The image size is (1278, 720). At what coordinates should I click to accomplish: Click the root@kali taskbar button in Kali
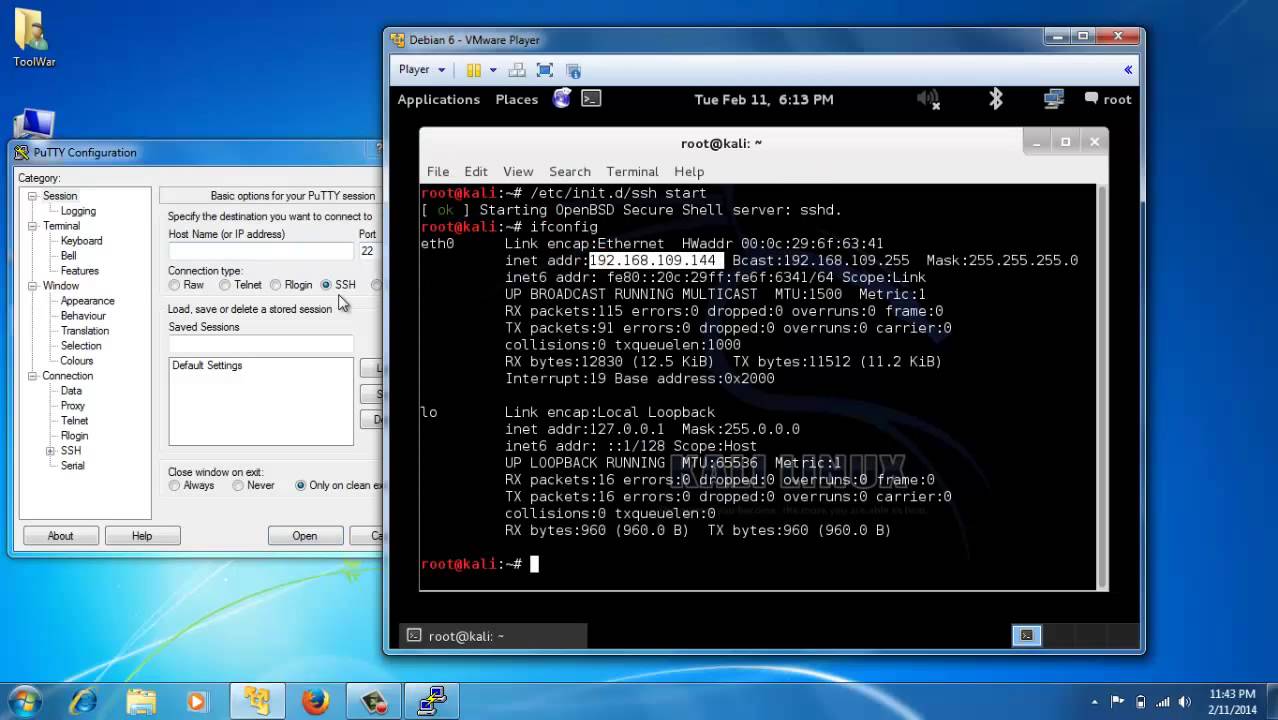(494, 635)
